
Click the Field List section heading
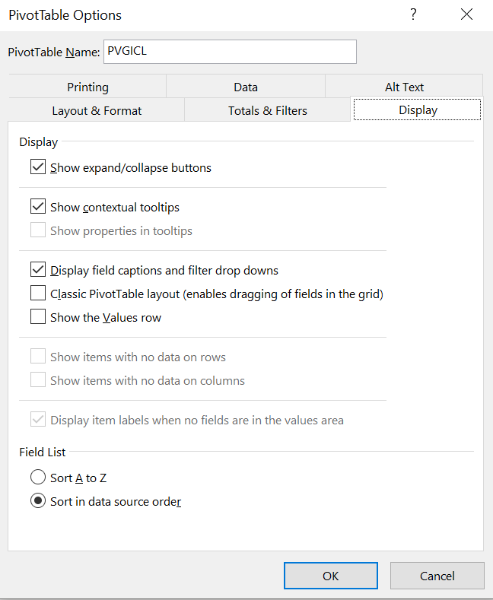click(42, 452)
